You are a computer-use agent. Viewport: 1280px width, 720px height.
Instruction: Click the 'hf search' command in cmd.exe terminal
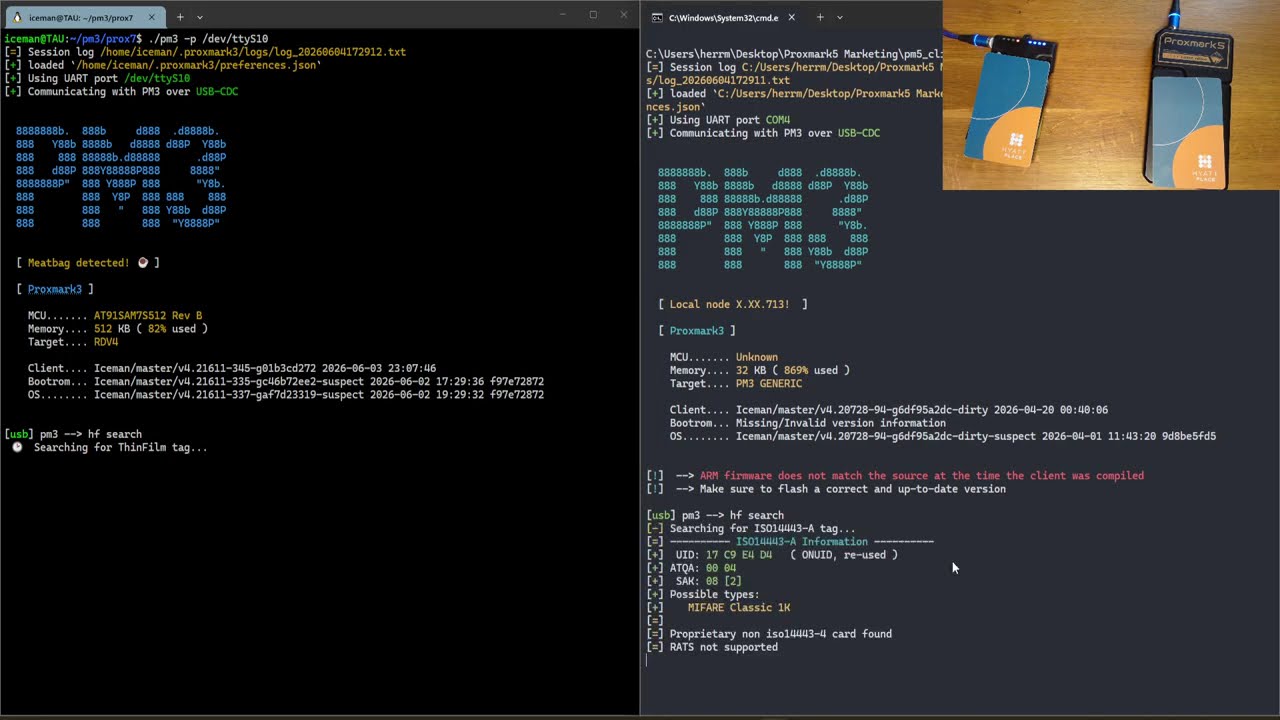pos(757,515)
